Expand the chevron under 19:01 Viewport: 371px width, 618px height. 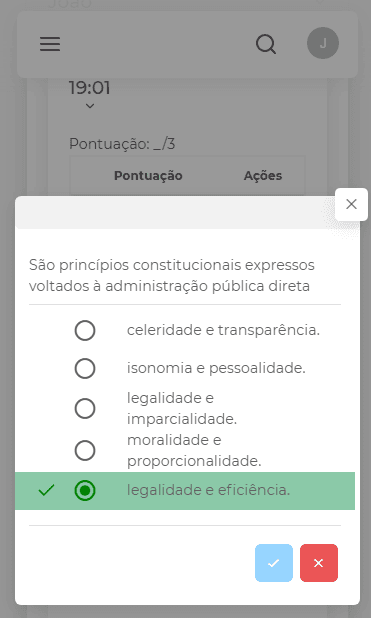(x=90, y=106)
